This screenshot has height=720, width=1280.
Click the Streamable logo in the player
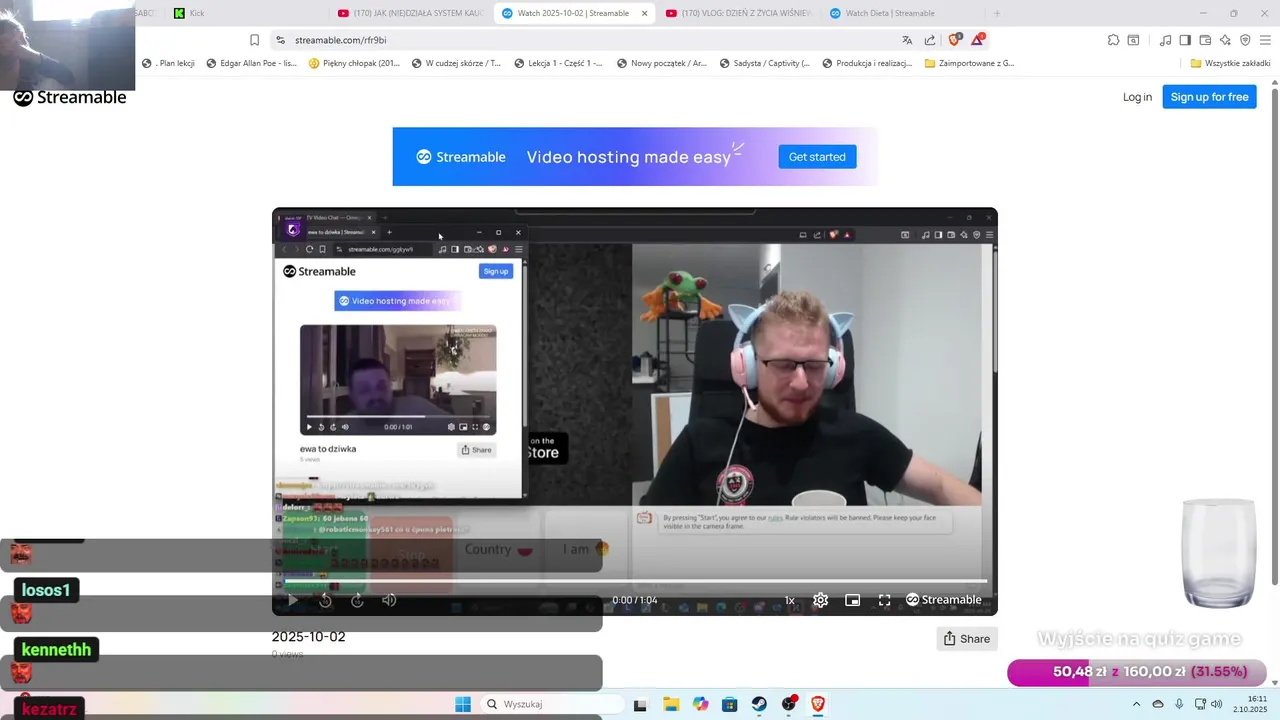pyautogui.click(x=943, y=600)
